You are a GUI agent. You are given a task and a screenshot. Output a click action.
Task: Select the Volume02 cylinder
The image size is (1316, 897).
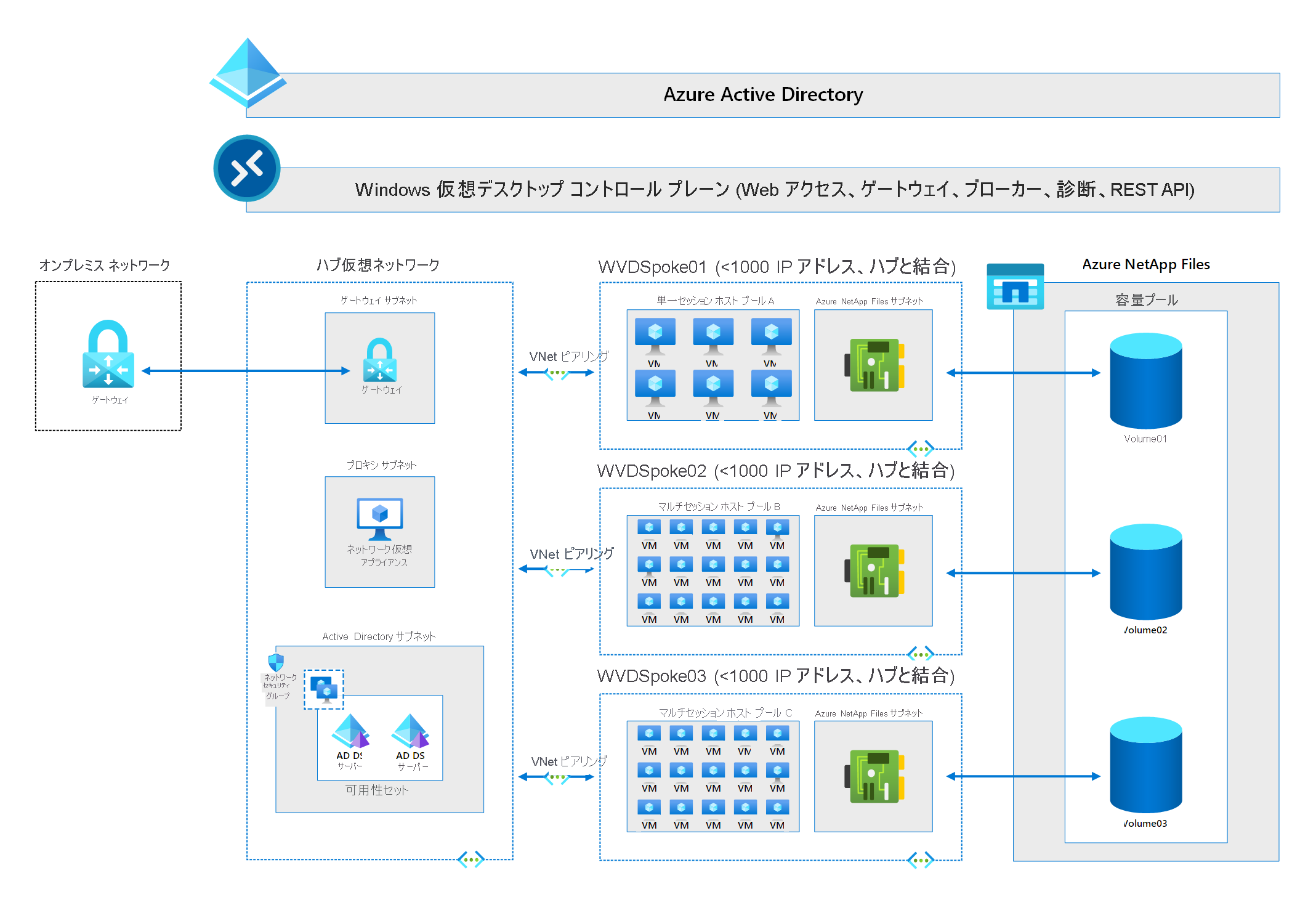coord(1146,572)
